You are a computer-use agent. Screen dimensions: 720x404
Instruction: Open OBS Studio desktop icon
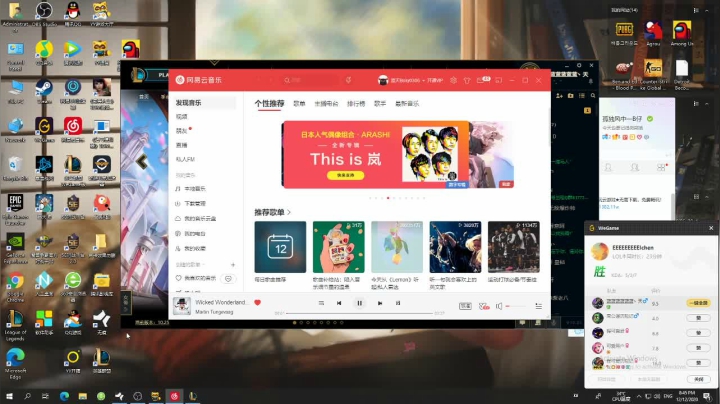44,13
